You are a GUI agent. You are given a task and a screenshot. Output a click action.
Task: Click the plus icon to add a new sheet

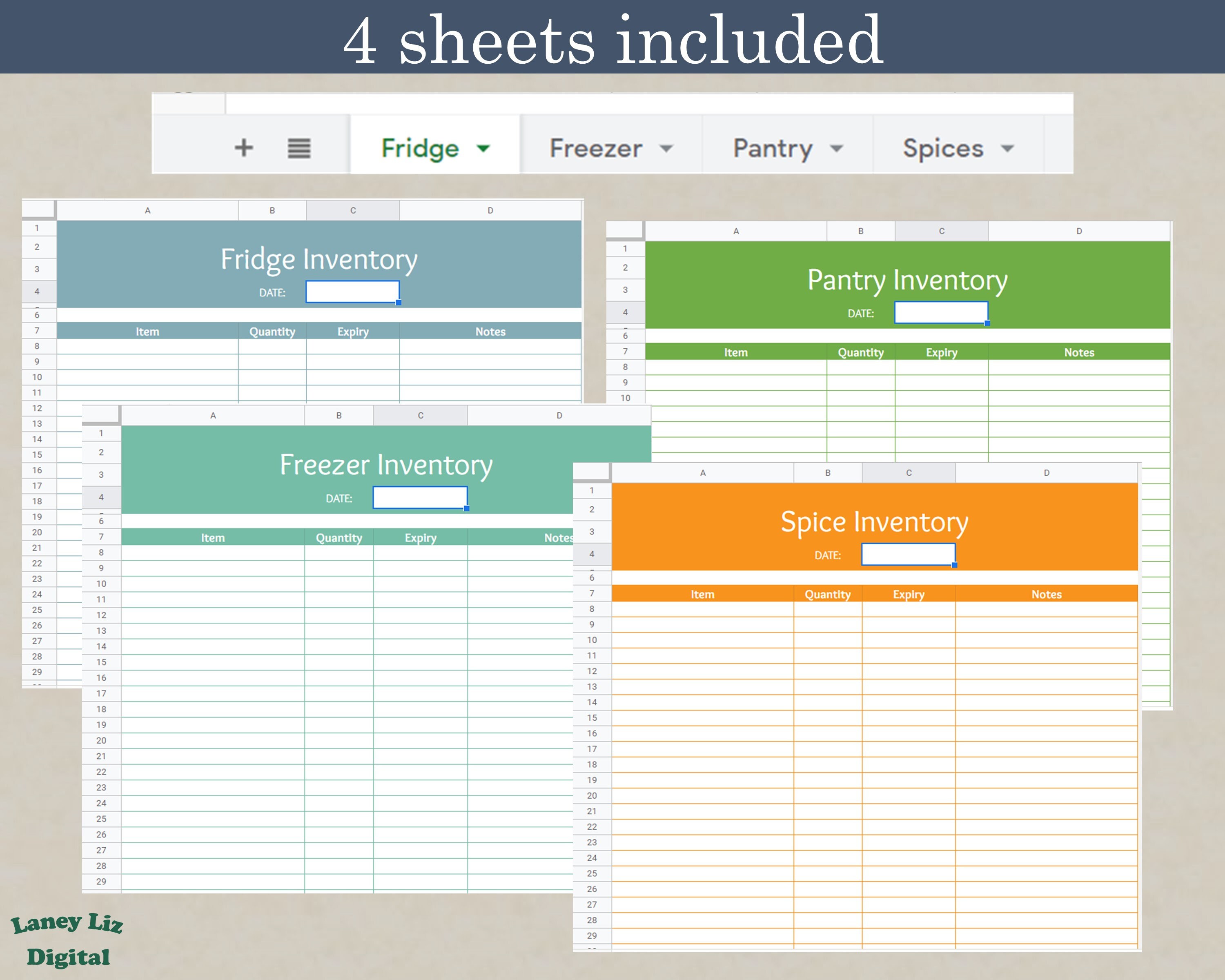click(x=244, y=147)
